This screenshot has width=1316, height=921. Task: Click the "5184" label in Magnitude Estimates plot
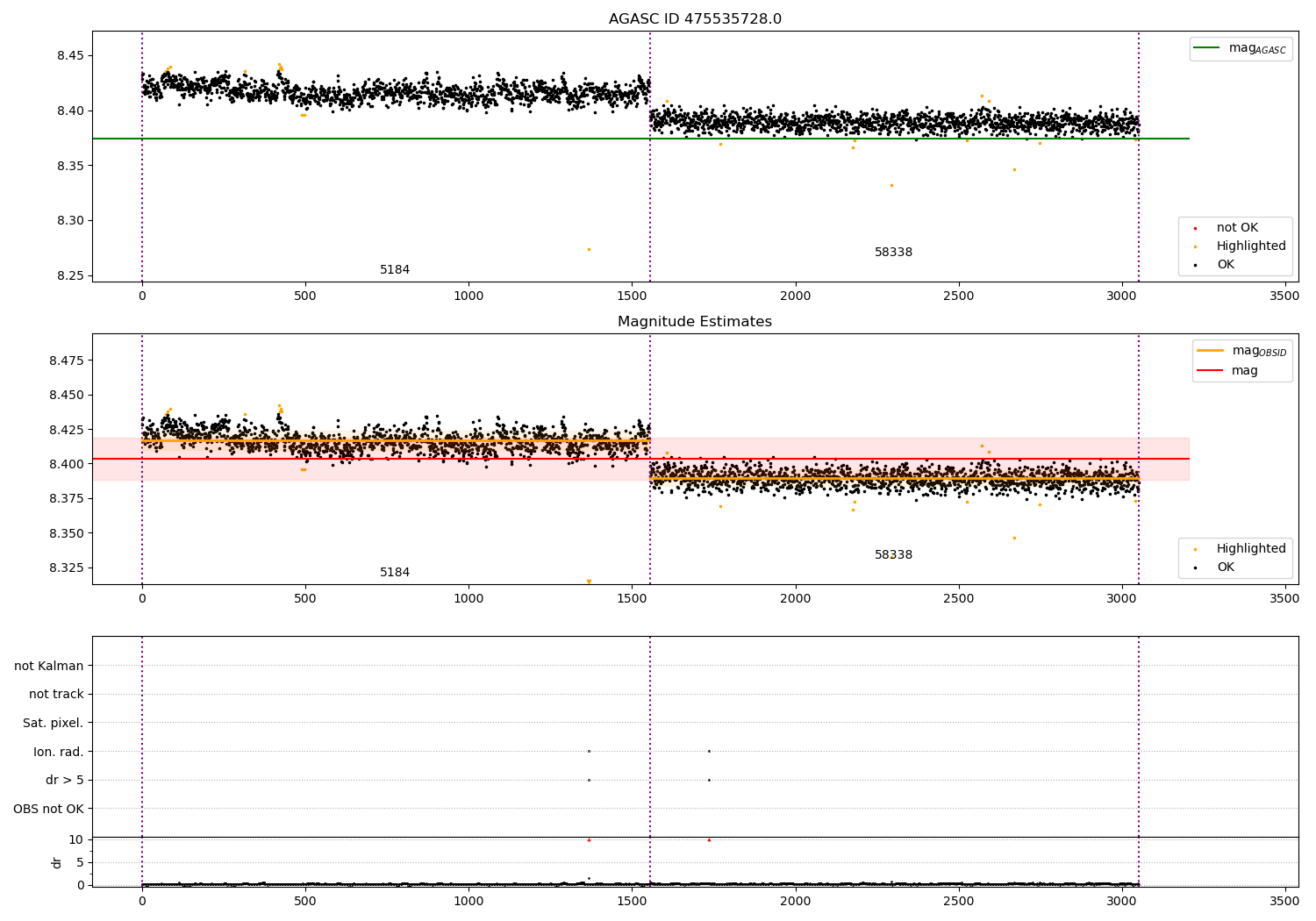coord(395,573)
